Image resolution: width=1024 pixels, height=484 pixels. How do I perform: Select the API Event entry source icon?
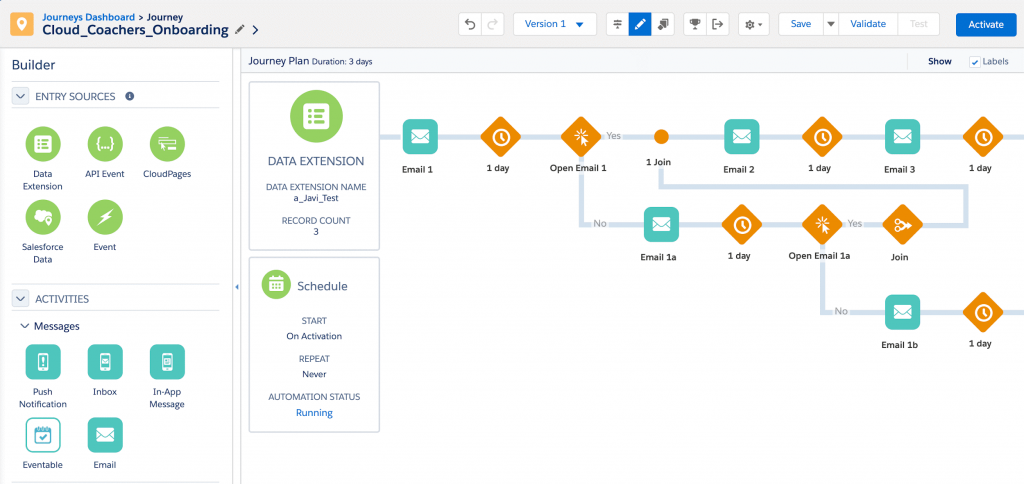pos(104,144)
